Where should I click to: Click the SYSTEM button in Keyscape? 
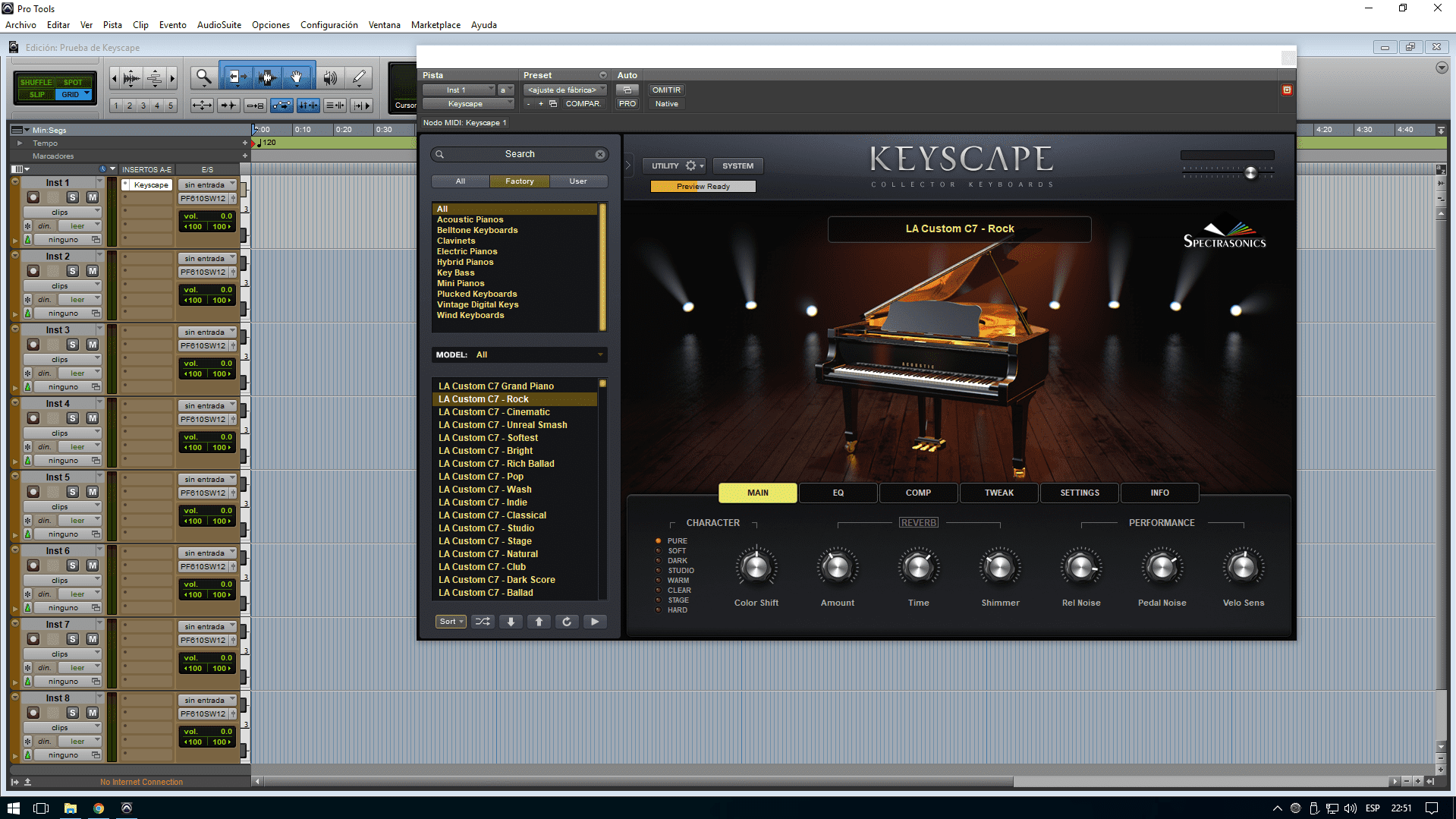pos(737,165)
